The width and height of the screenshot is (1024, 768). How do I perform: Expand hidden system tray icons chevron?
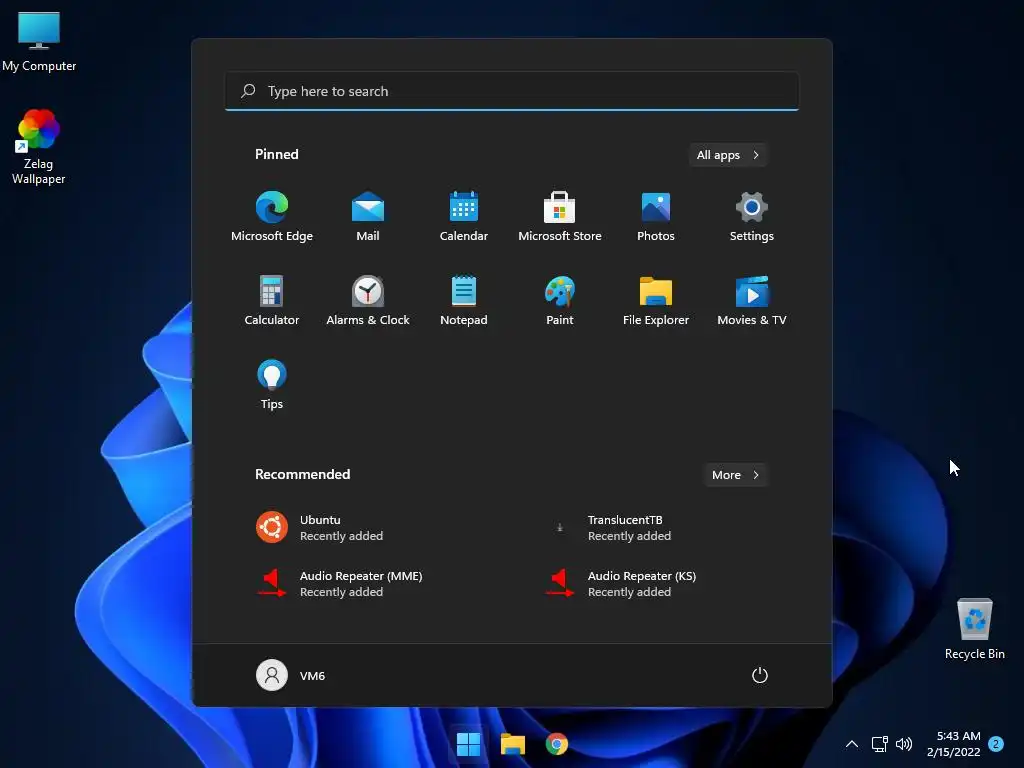pyautogui.click(x=852, y=744)
